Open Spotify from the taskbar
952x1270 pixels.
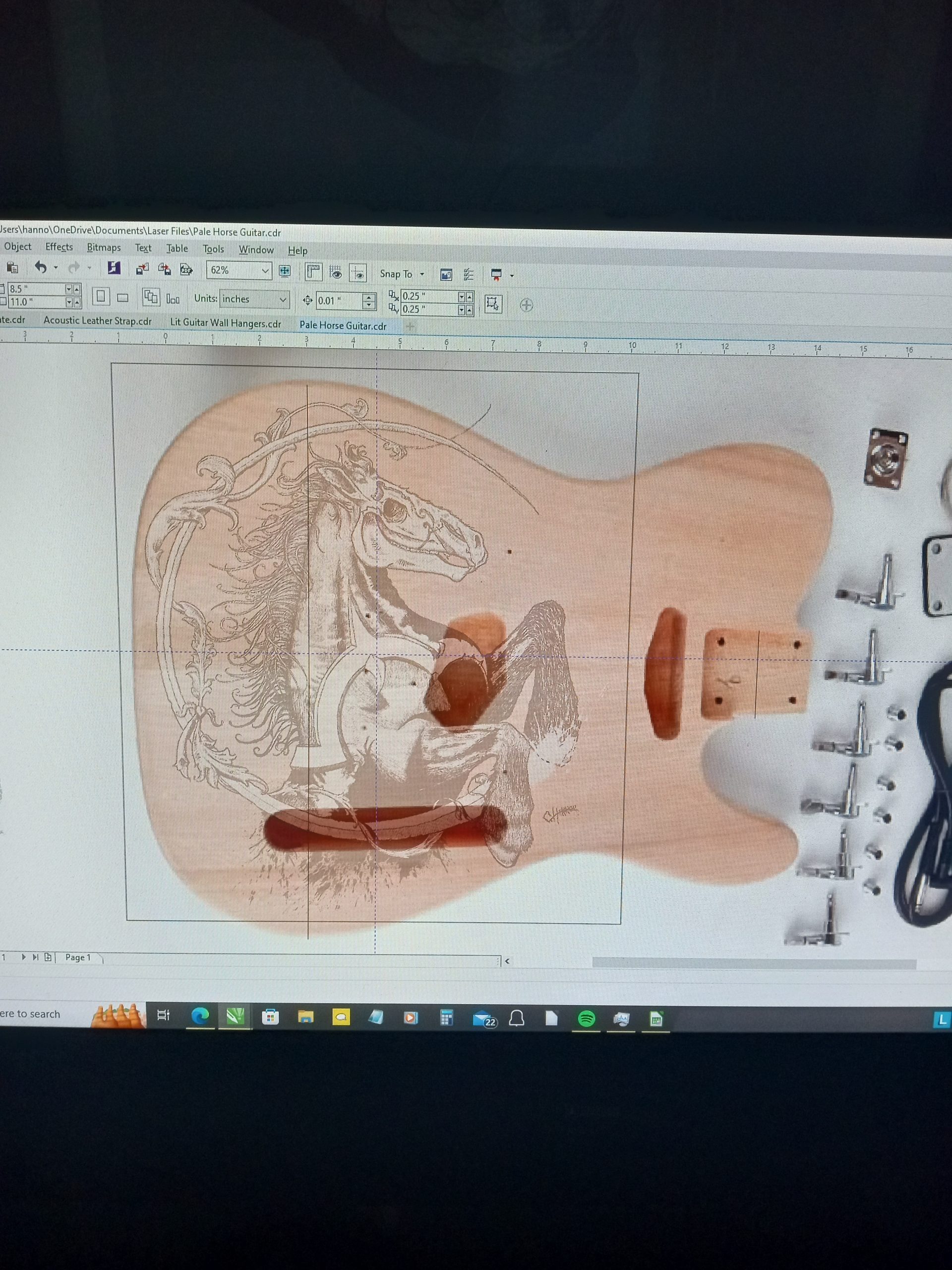coord(587,1019)
